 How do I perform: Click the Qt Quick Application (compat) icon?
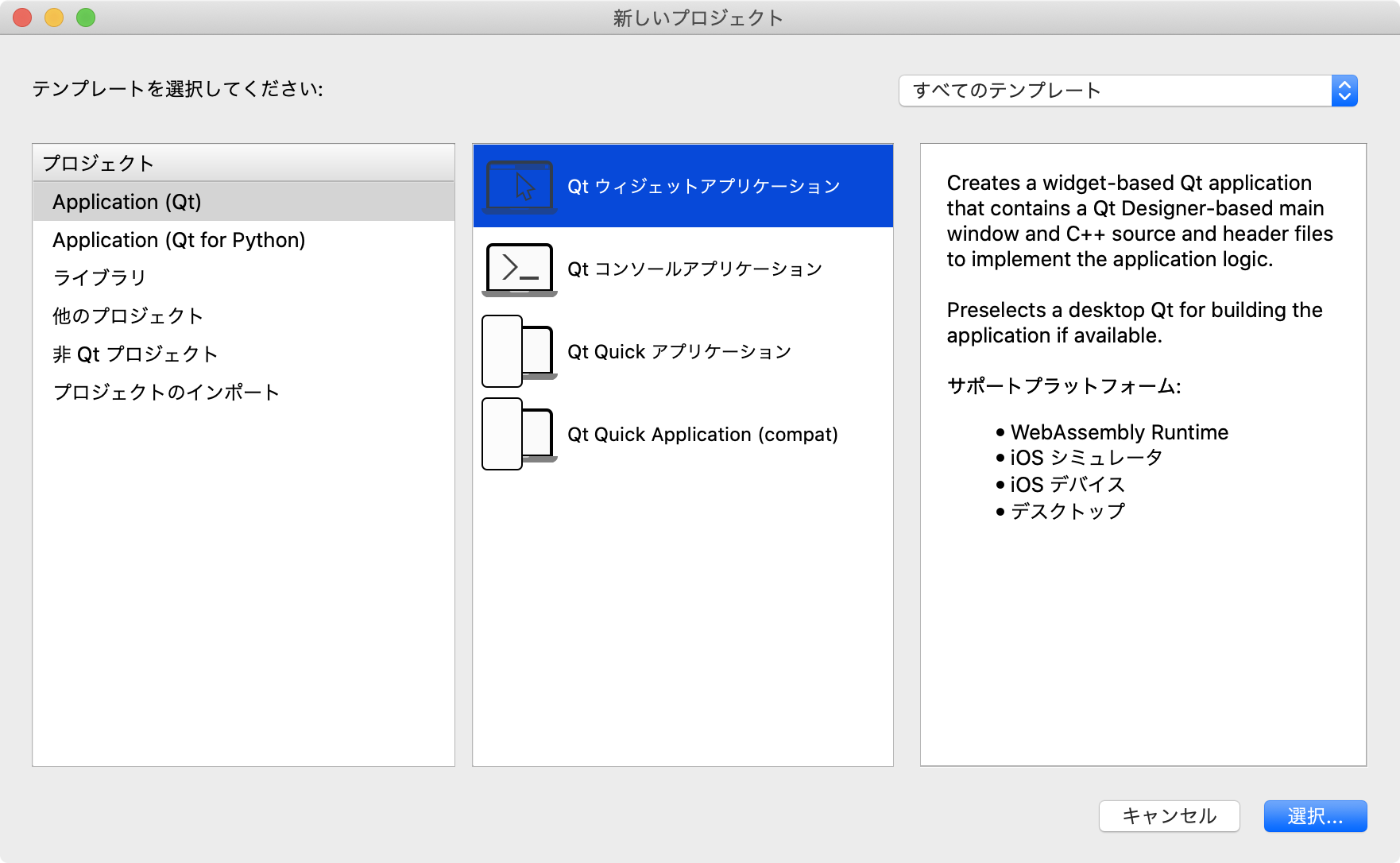click(x=520, y=434)
